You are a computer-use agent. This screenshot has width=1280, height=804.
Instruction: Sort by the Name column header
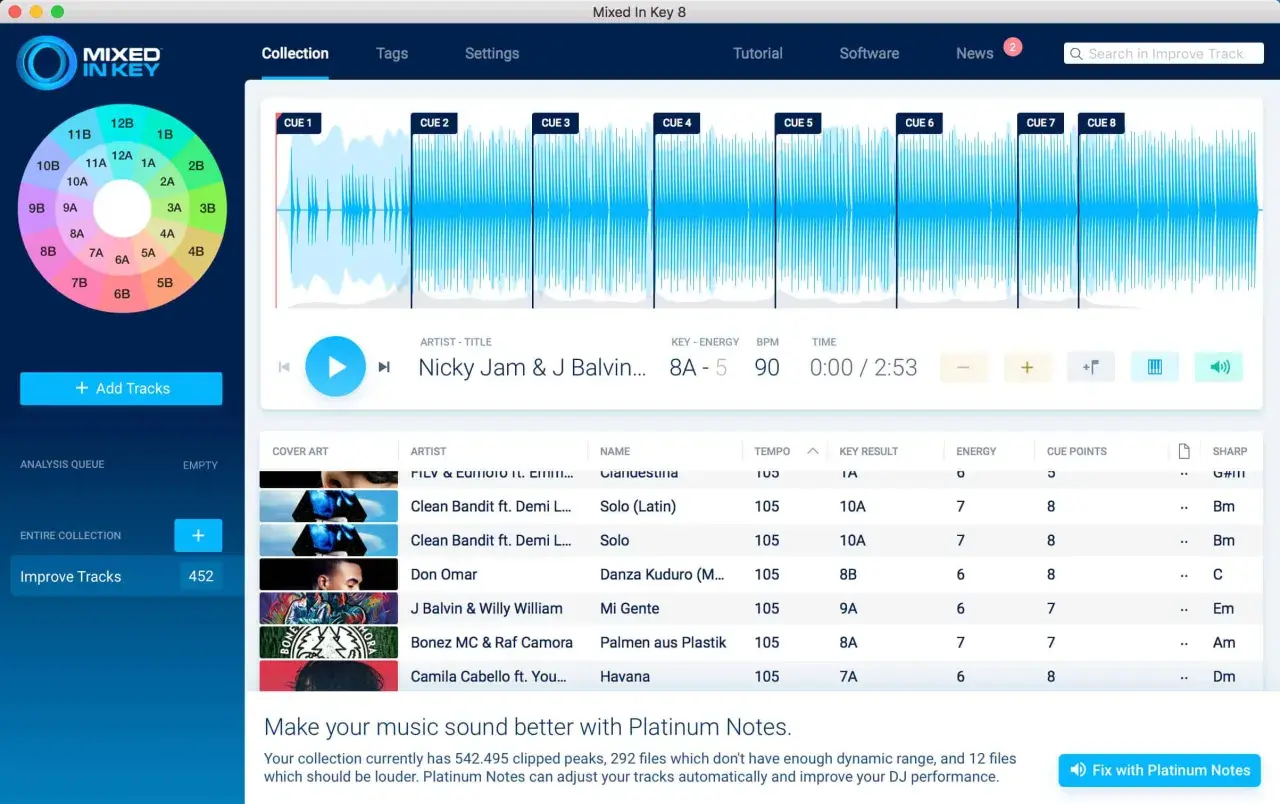615,451
